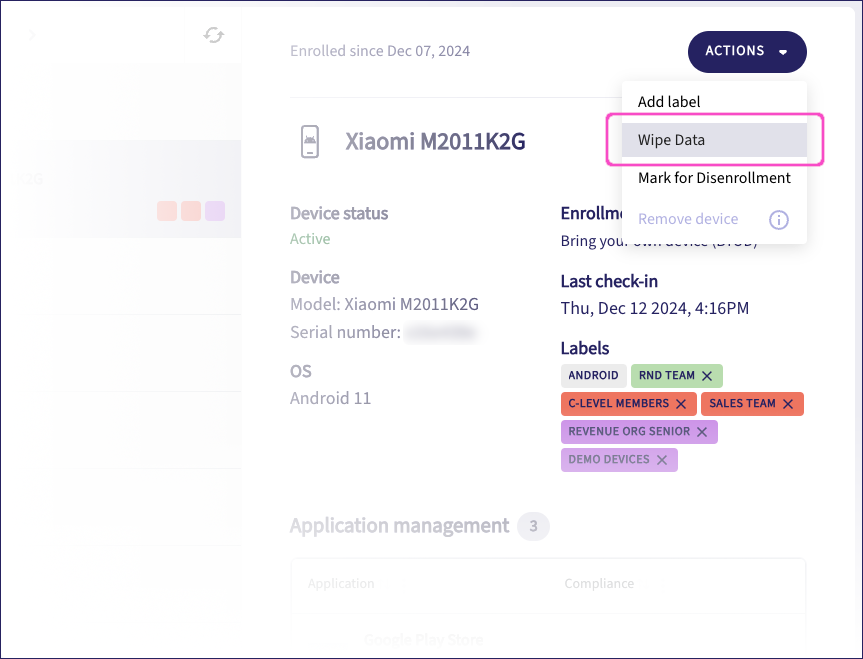Remove the RND TEAM label
863x659 pixels.
pos(707,376)
